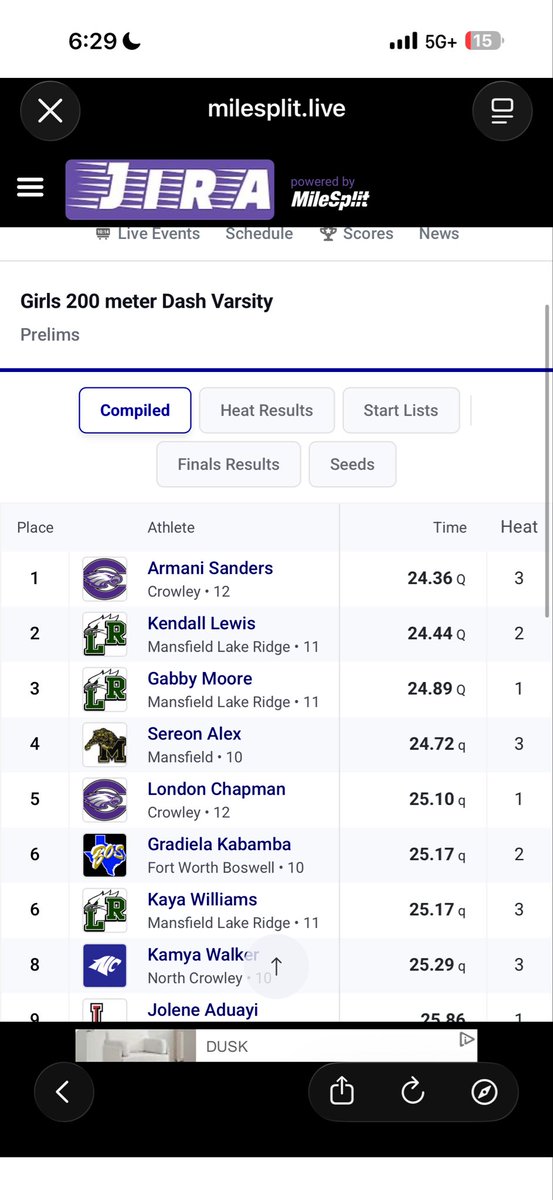
Task: Show the Seeds tab
Action: 352,464
